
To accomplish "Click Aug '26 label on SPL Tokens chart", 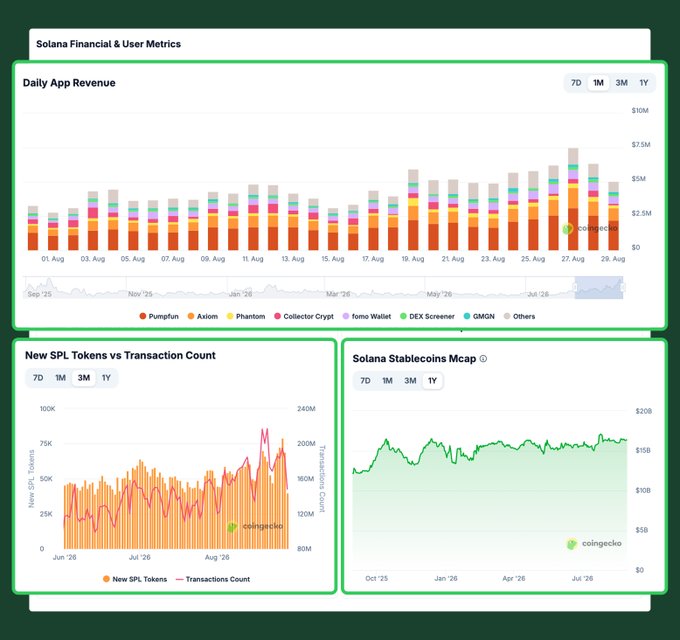I will 217,557.
